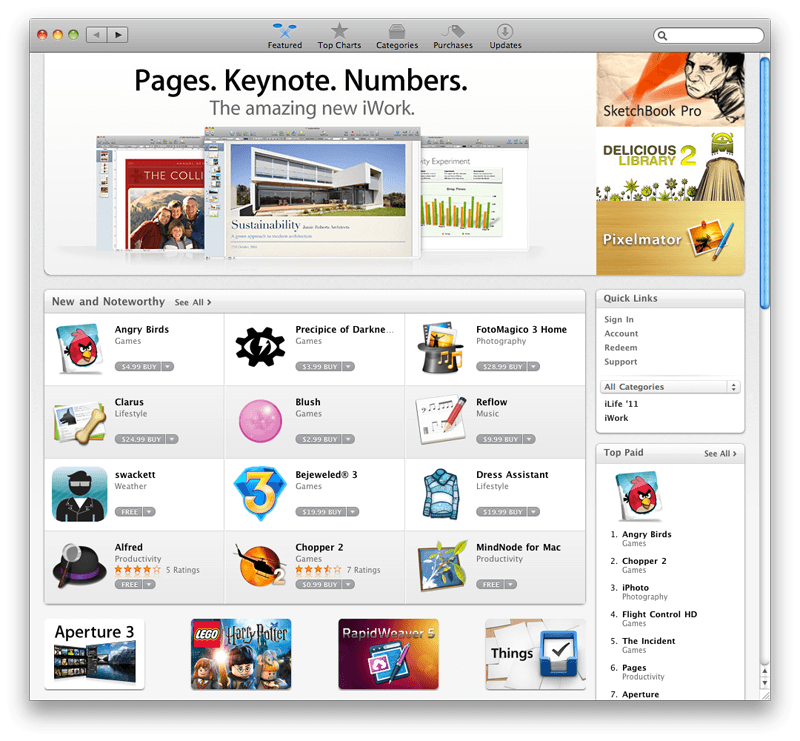Click the Reflow music sheet icon
The height and width of the screenshot is (741, 800).
pos(441,419)
